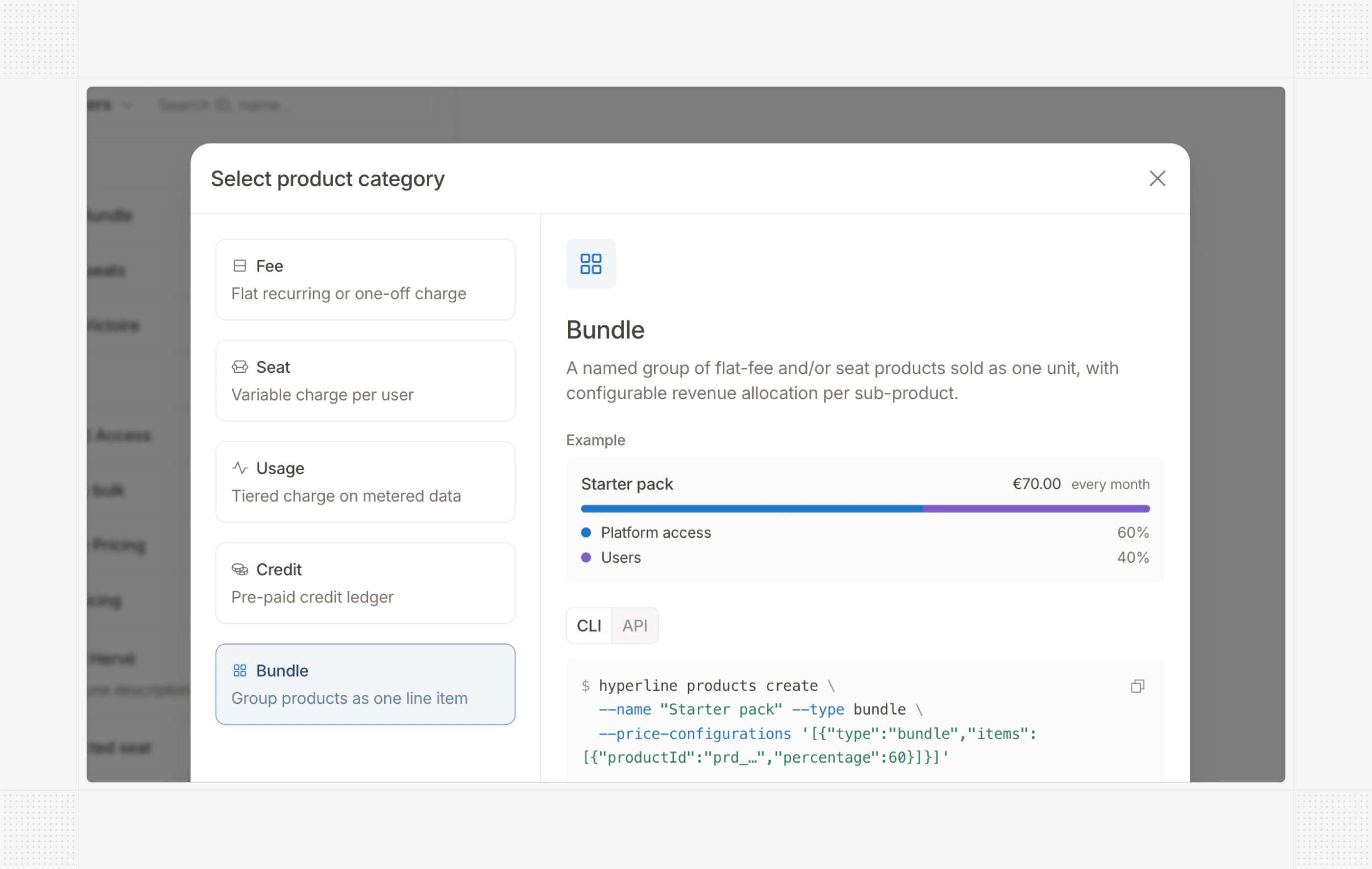Click the blue Platform access dot
1372x869 pixels.
[586, 532]
